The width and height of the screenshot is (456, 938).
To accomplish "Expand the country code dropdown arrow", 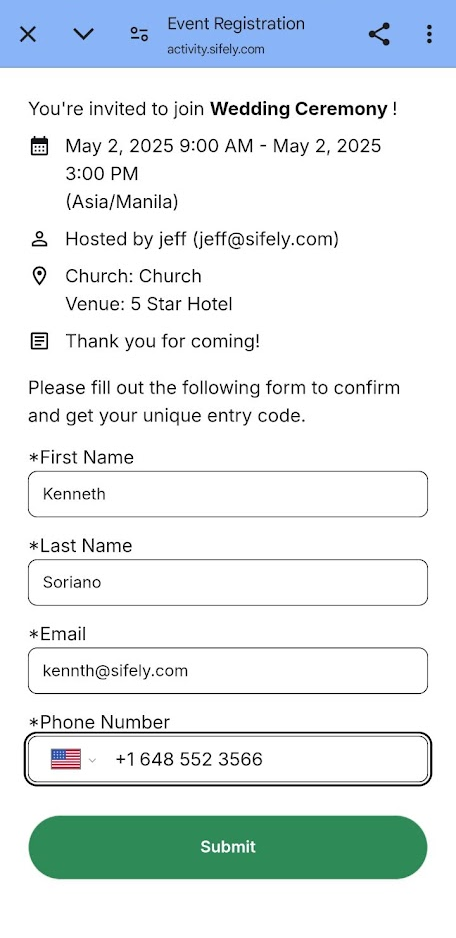I will tap(92, 760).
